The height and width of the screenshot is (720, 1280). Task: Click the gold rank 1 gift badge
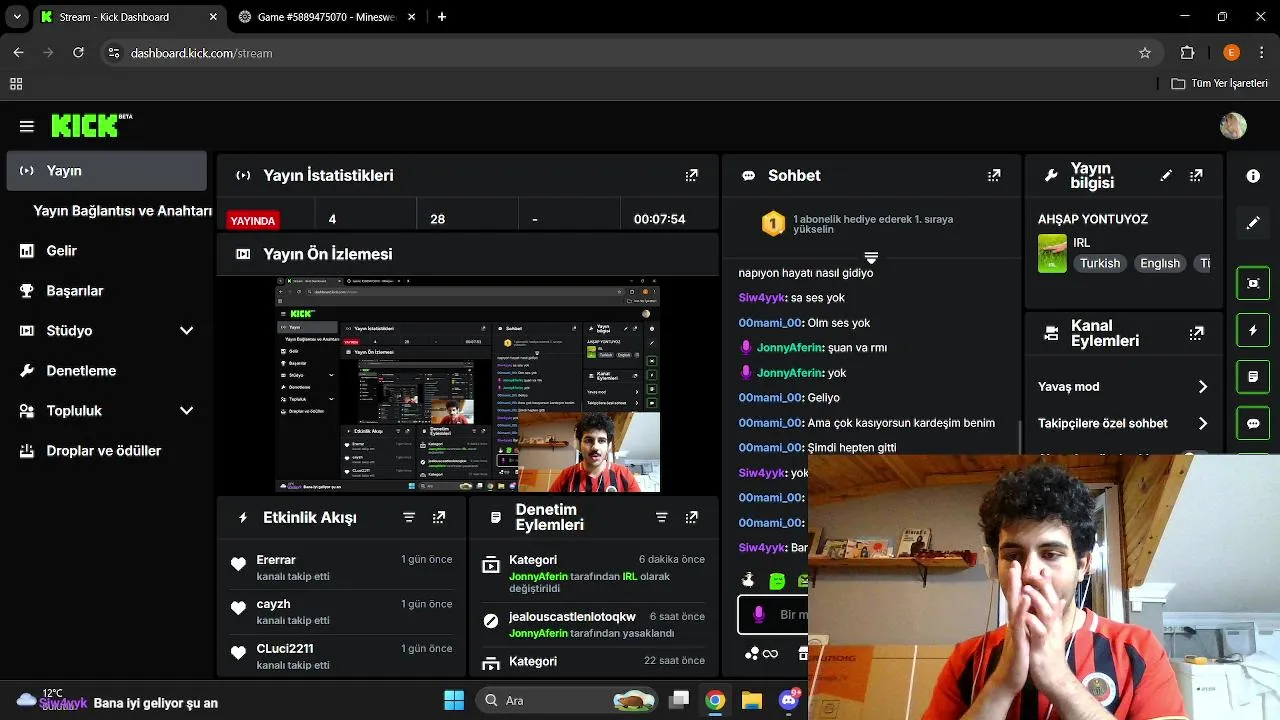[x=773, y=223]
